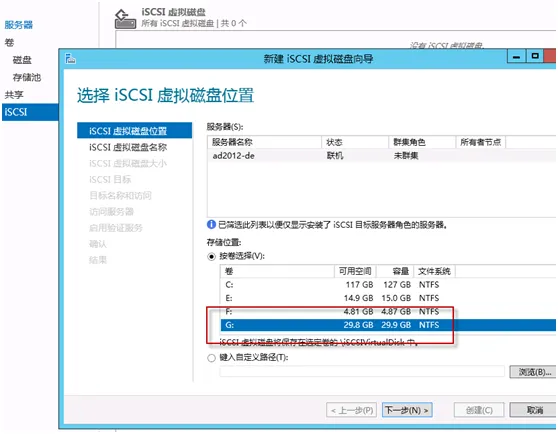Minimize the iSCSI wizard window
The height and width of the screenshot is (434, 558).
point(516,57)
